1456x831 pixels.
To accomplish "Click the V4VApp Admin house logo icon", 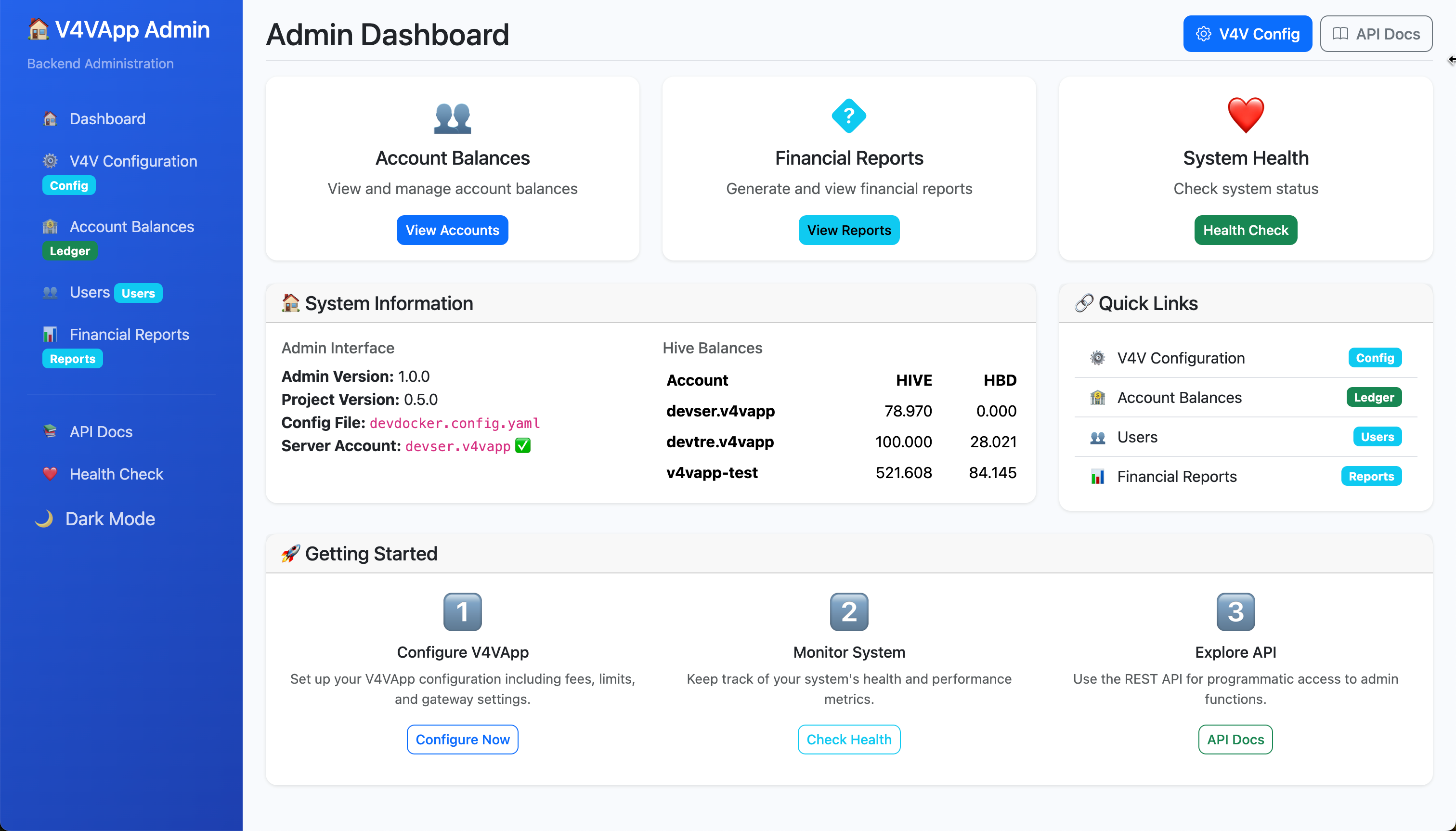I will [x=38, y=29].
